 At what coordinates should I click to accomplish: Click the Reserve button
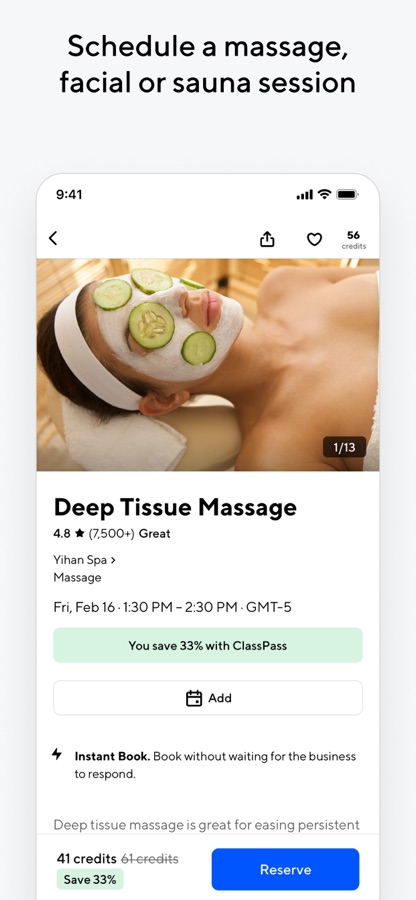click(x=285, y=869)
